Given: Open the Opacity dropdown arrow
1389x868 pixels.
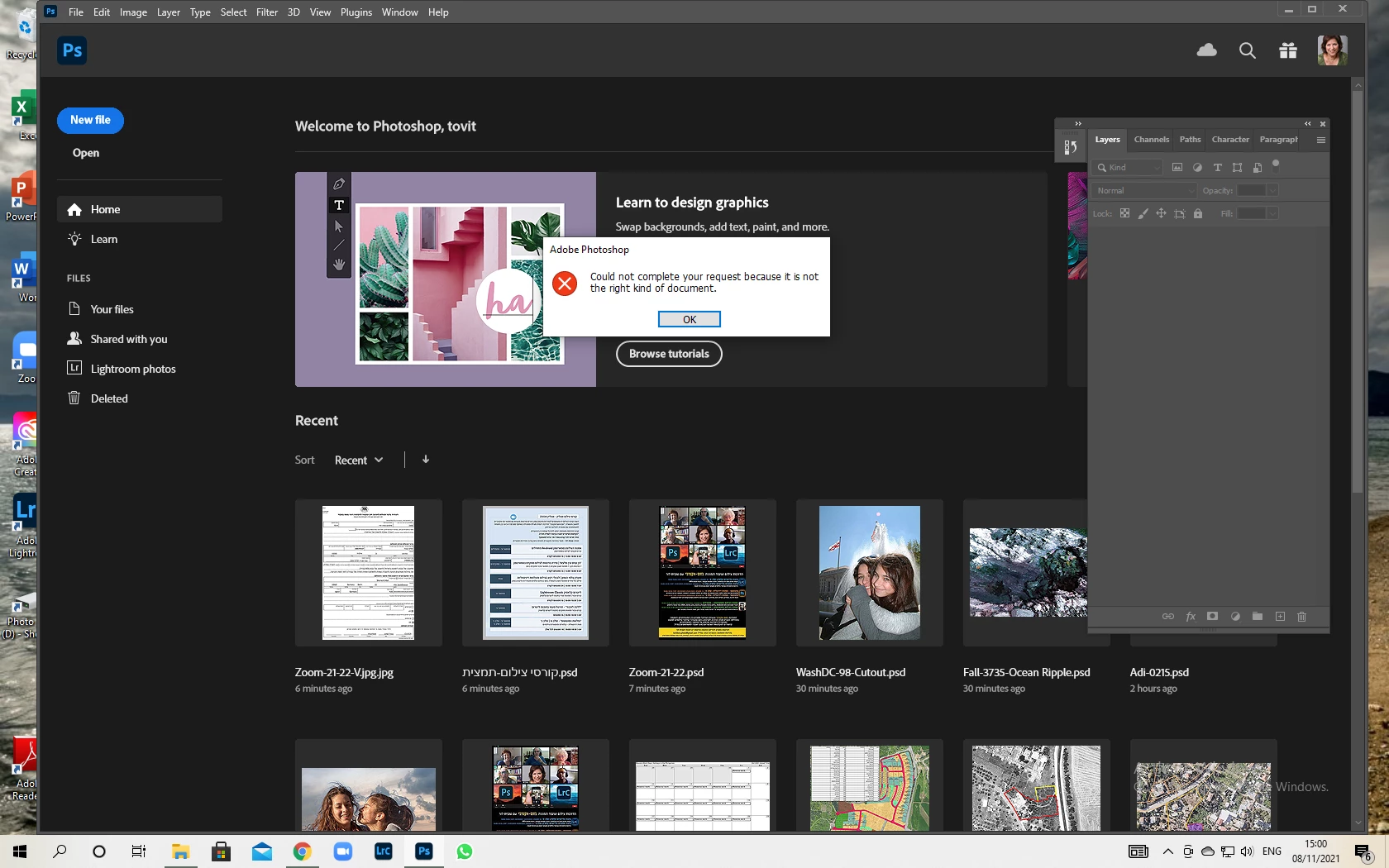Looking at the screenshot, I should pyautogui.click(x=1272, y=190).
